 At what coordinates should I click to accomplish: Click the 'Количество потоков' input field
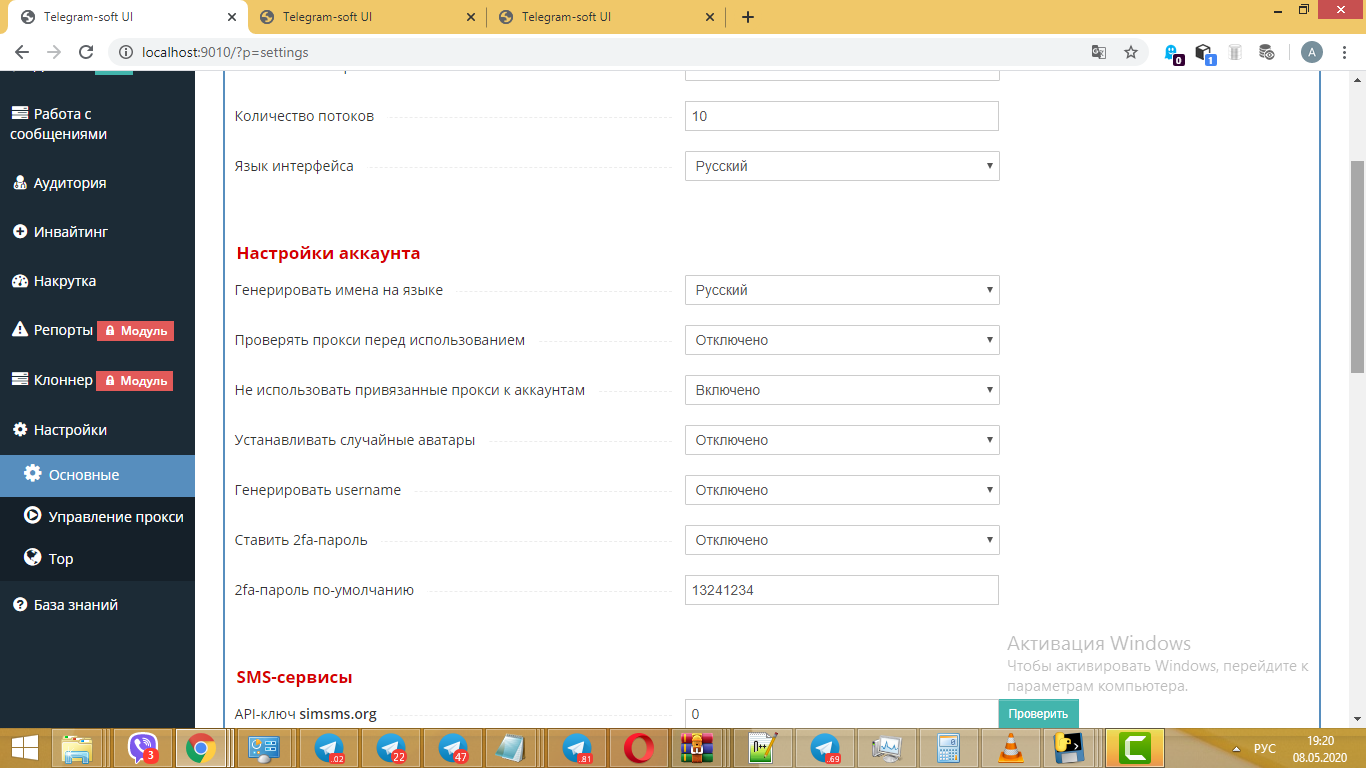click(x=842, y=116)
